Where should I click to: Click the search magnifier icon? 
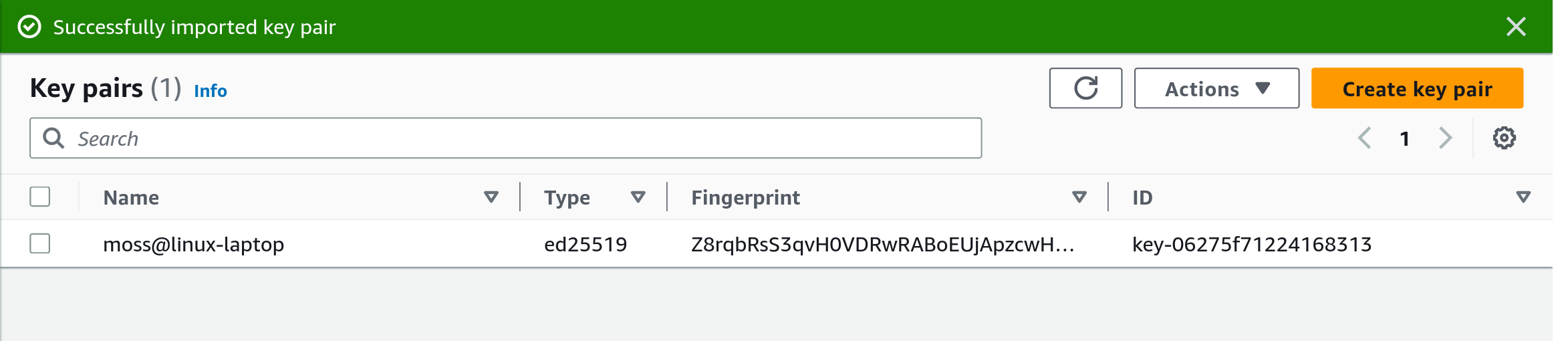(x=53, y=138)
